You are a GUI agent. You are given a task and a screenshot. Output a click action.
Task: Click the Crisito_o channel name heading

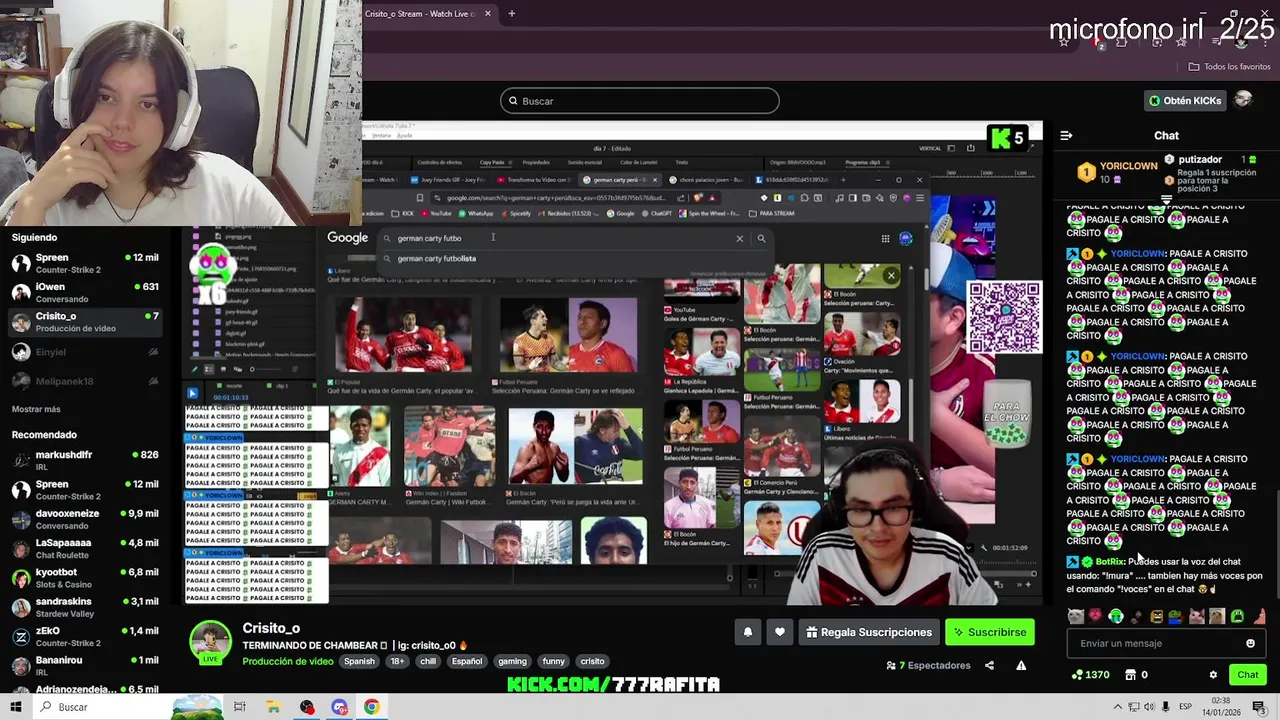271,628
